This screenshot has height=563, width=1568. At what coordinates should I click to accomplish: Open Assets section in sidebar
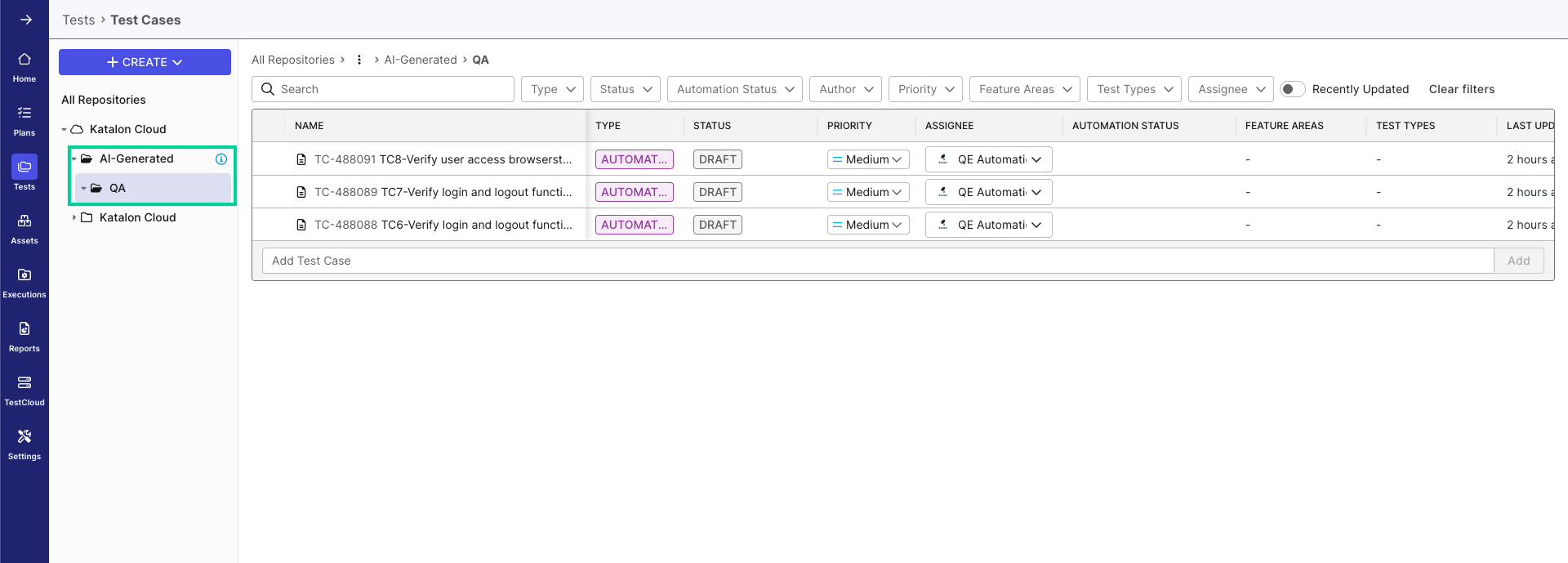coord(24,229)
